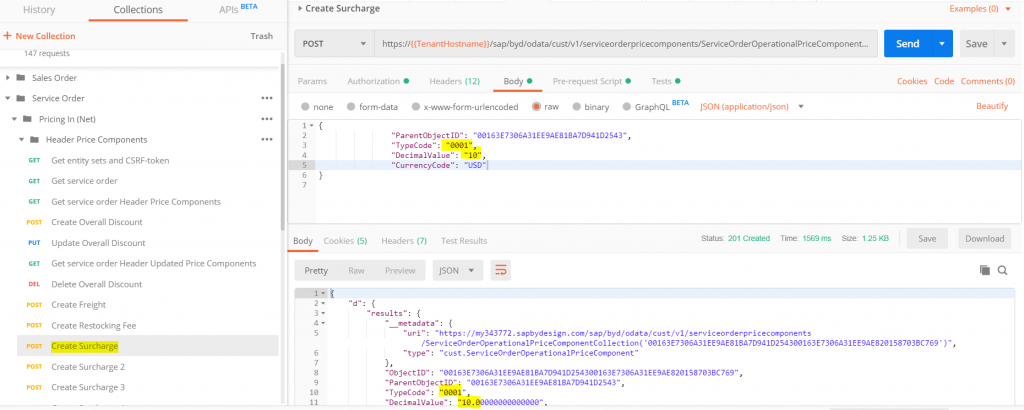Image resolution: width=1024 pixels, height=410 pixels.
Task: Click the Pricing In (Net) folder icon
Action: click(x=27, y=119)
